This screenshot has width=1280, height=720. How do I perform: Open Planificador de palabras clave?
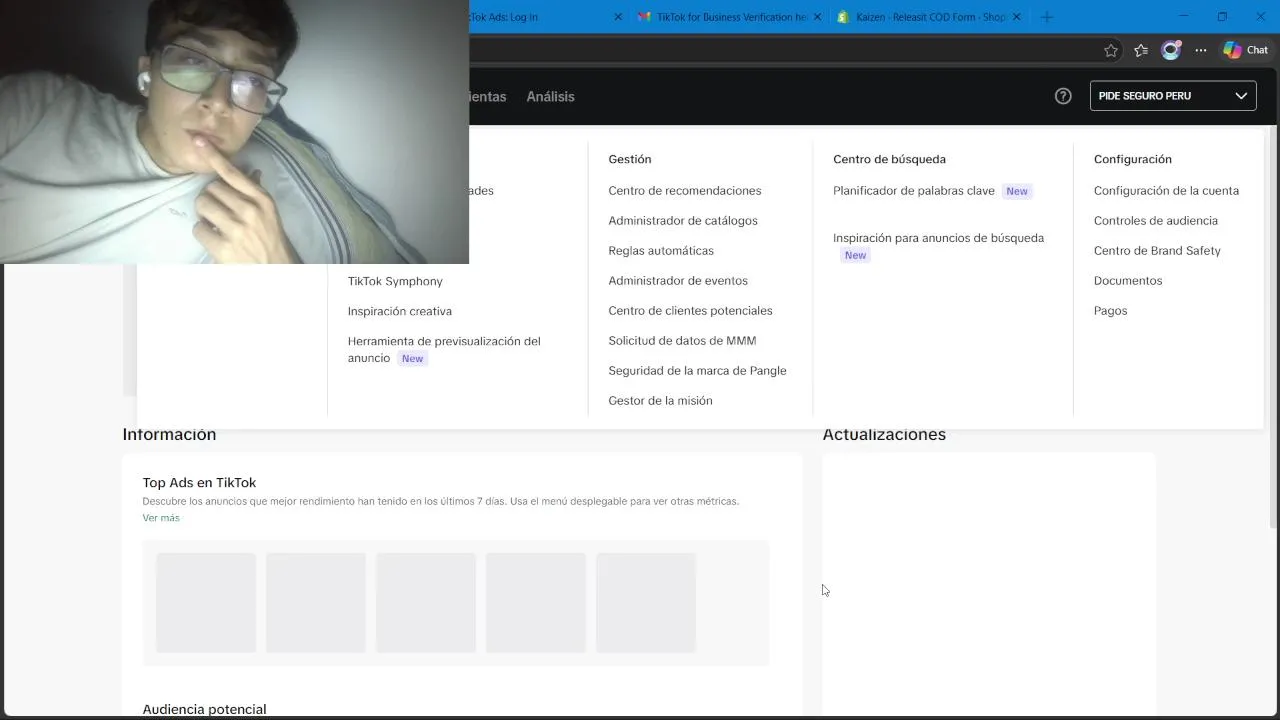[x=914, y=190]
